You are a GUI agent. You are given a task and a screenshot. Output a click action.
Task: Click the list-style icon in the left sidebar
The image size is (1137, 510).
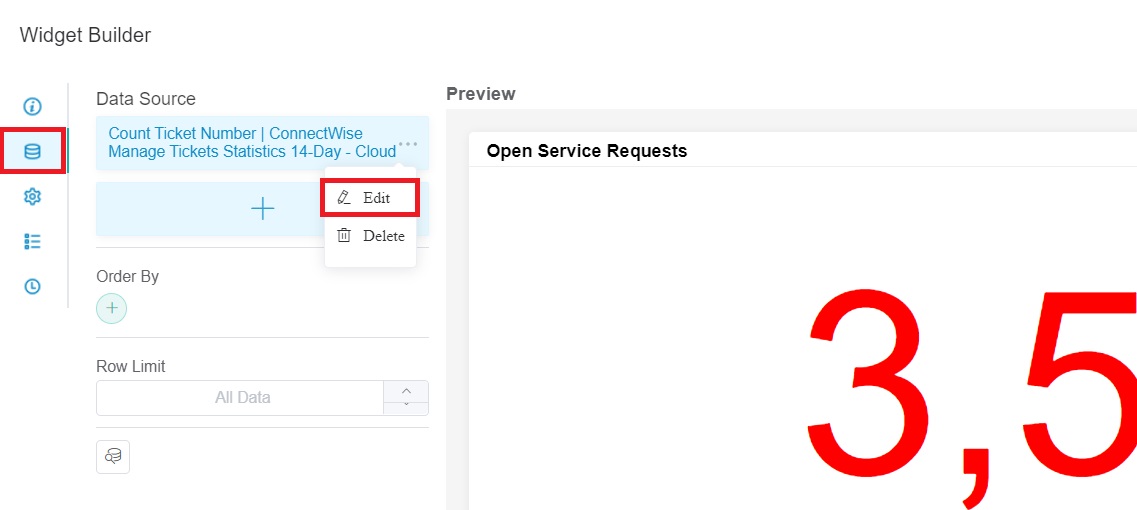[x=32, y=241]
